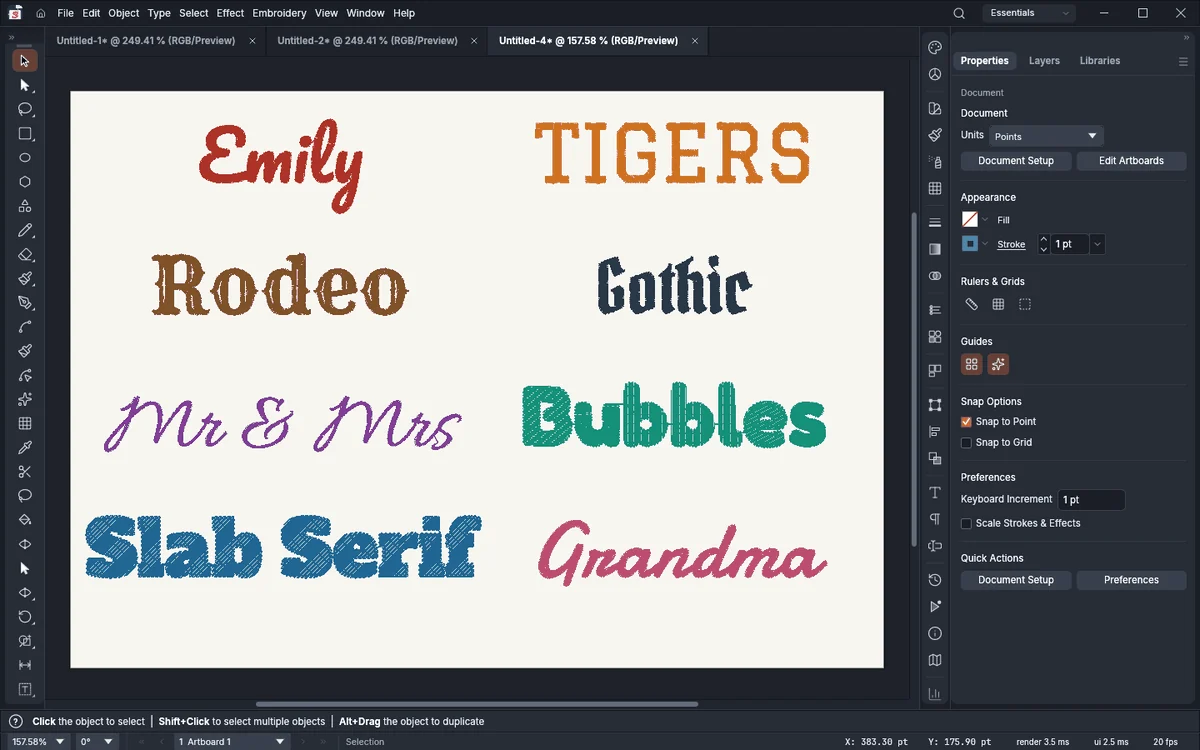This screenshot has width=1200, height=750.
Task: Open the Stroke lines panel icon
Action: point(935,222)
